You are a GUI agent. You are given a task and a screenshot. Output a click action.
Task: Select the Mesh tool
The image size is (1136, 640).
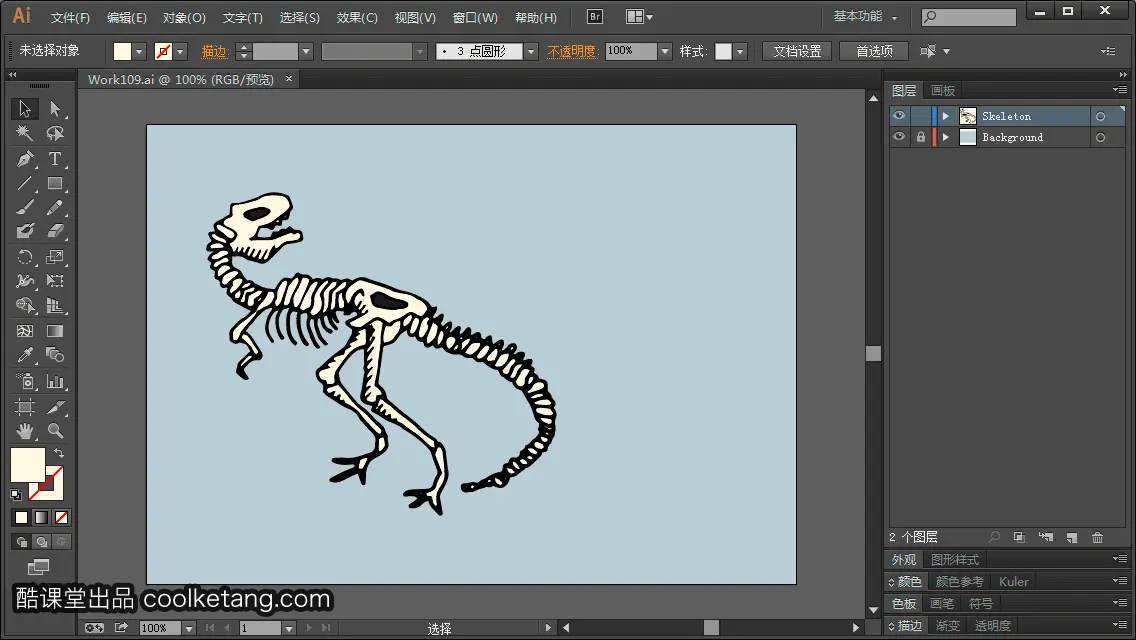[x=25, y=331]
